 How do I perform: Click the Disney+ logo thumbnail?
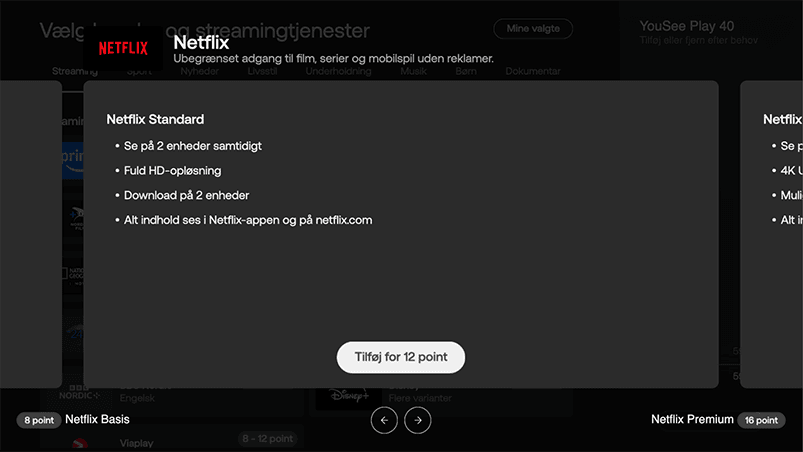click(341, 398)
